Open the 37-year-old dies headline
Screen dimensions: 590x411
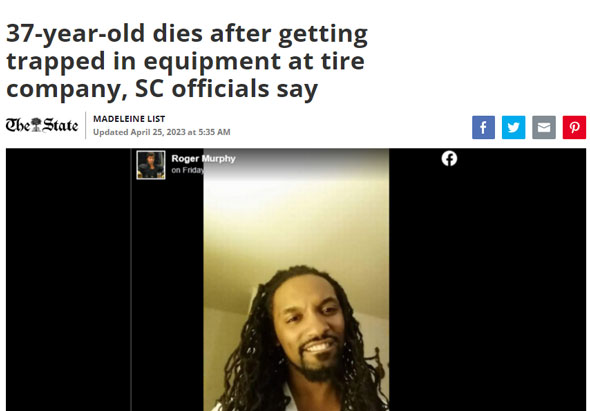pyautogui.click(x=187, y=61)
